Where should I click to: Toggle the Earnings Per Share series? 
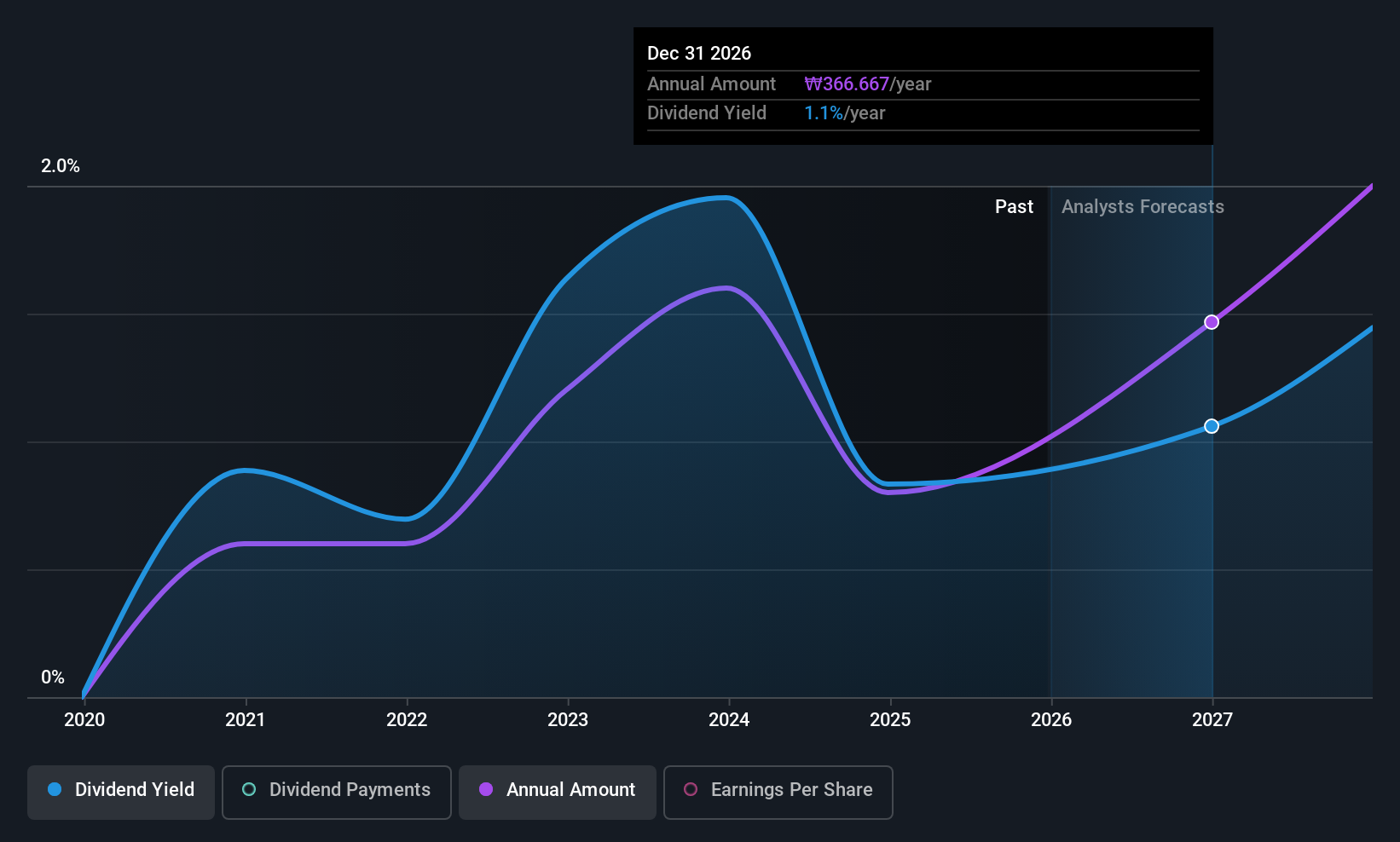pos(778,793)
